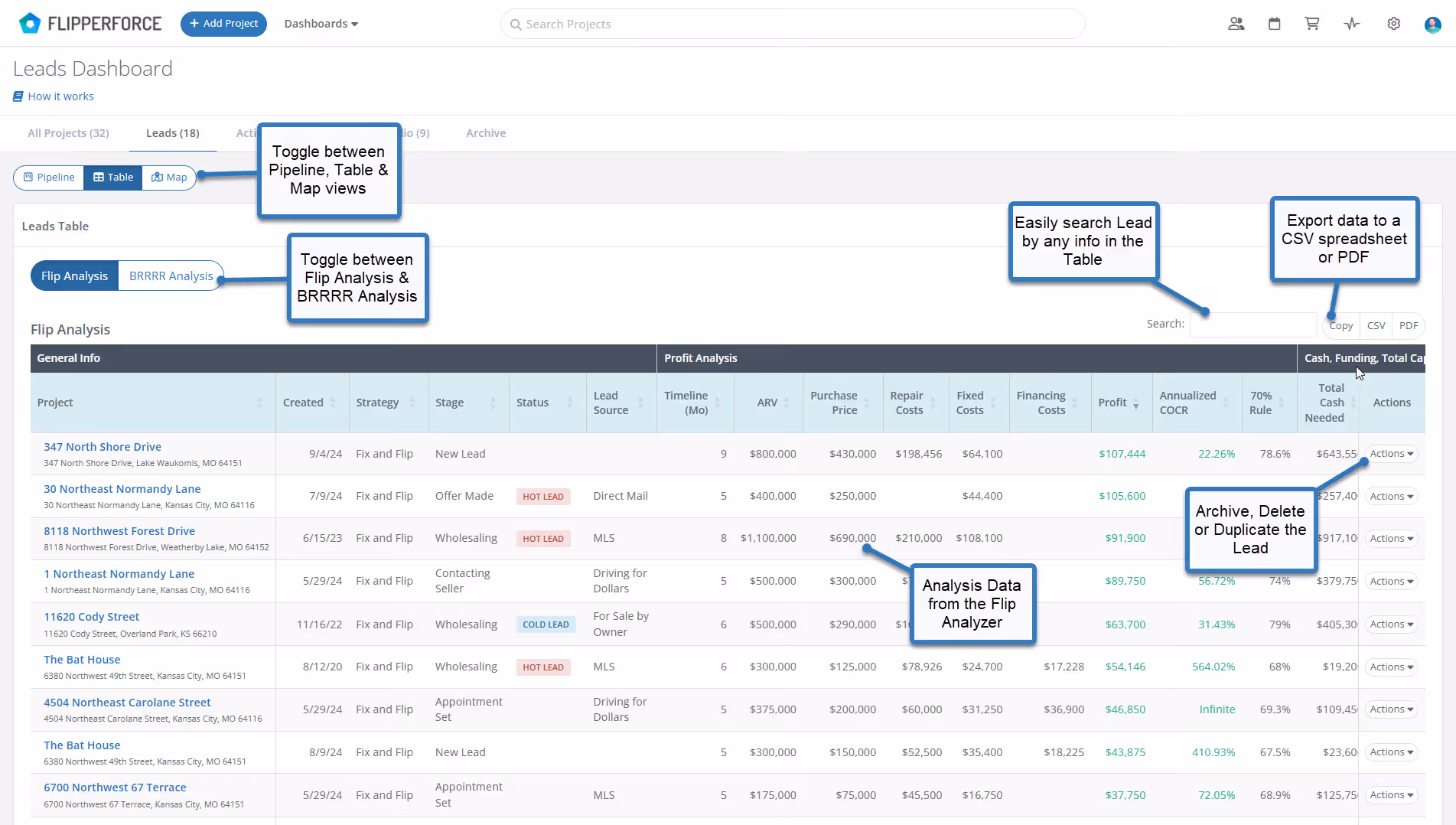Open 8118 Northwest Forest Drive project

[119, 531]
